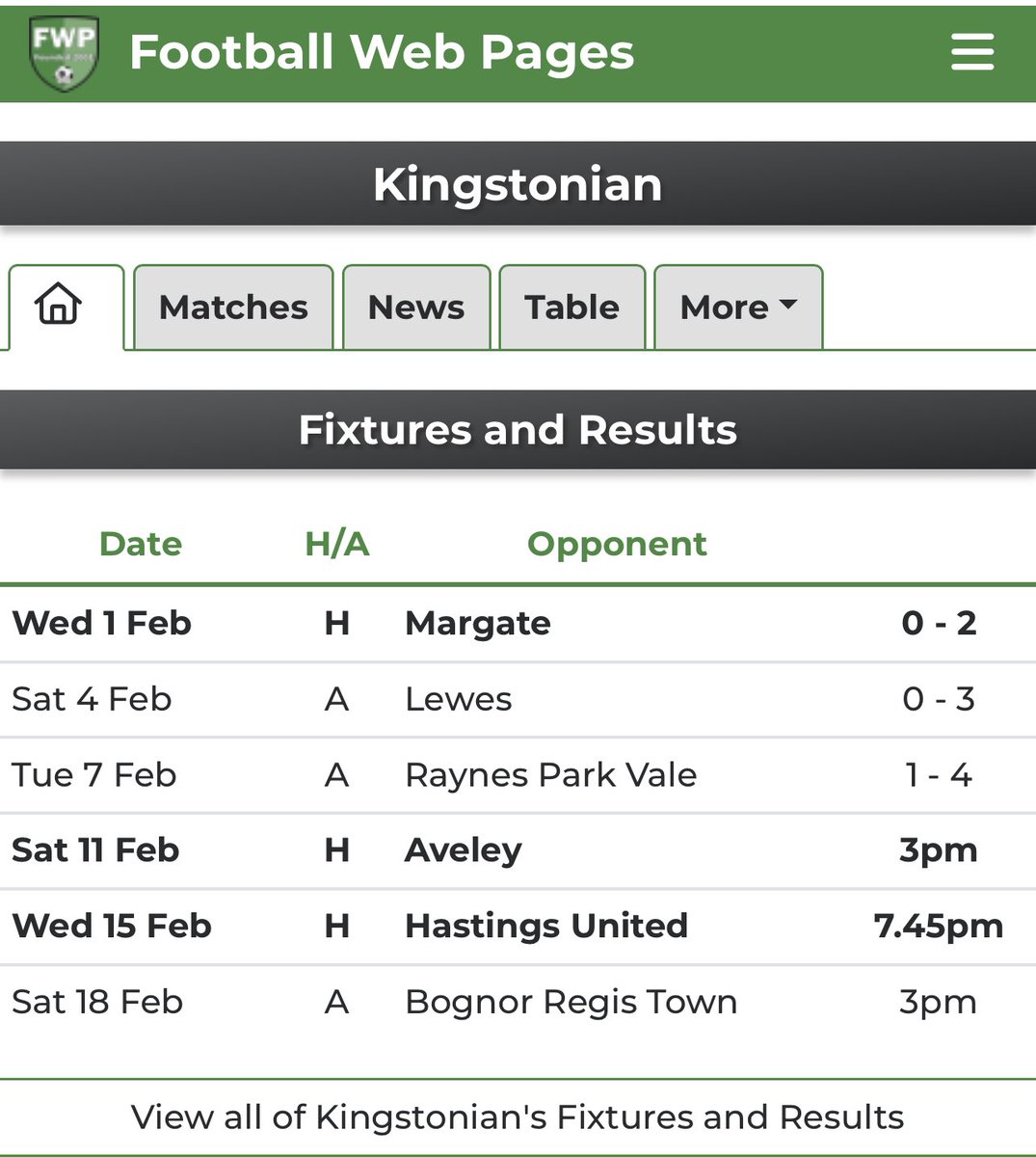Open the Raynes Park Vale result

point(518,775)
